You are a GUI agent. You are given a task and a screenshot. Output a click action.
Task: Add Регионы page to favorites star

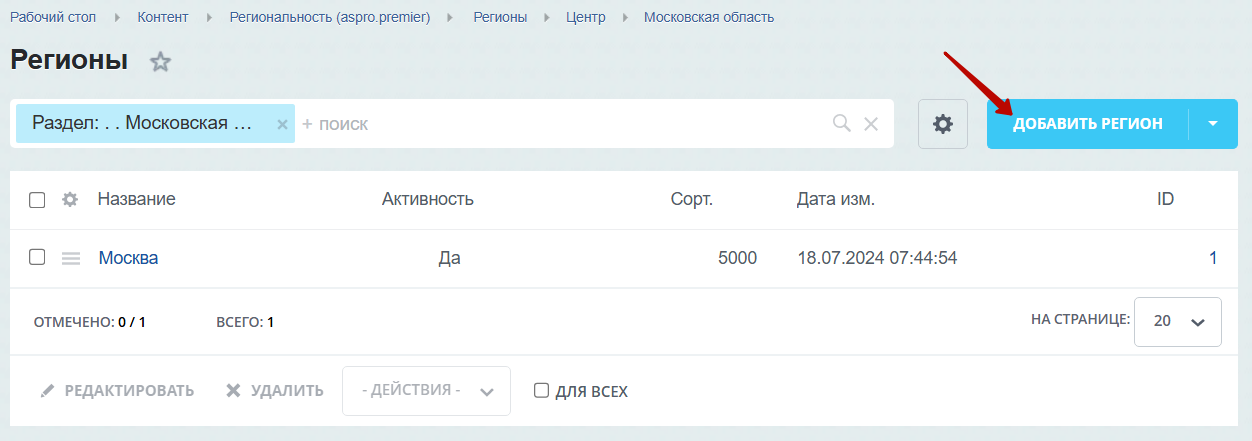tap(160, 62)
